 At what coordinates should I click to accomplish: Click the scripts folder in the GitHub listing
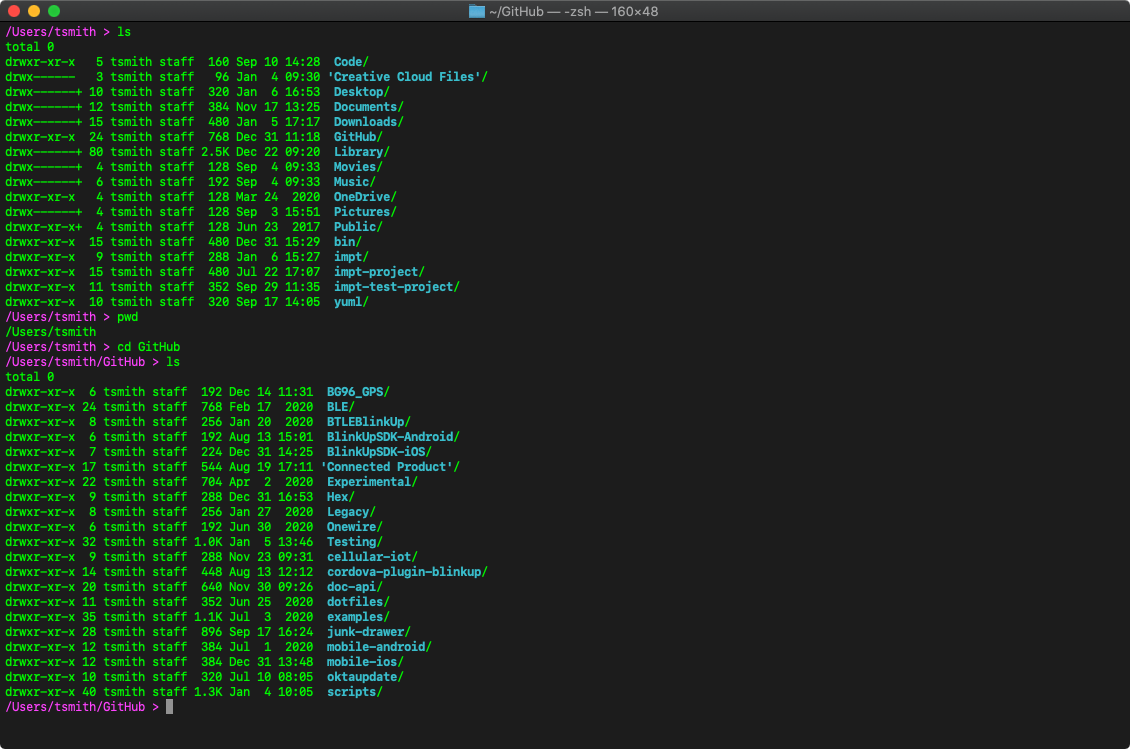pos(352,691)
